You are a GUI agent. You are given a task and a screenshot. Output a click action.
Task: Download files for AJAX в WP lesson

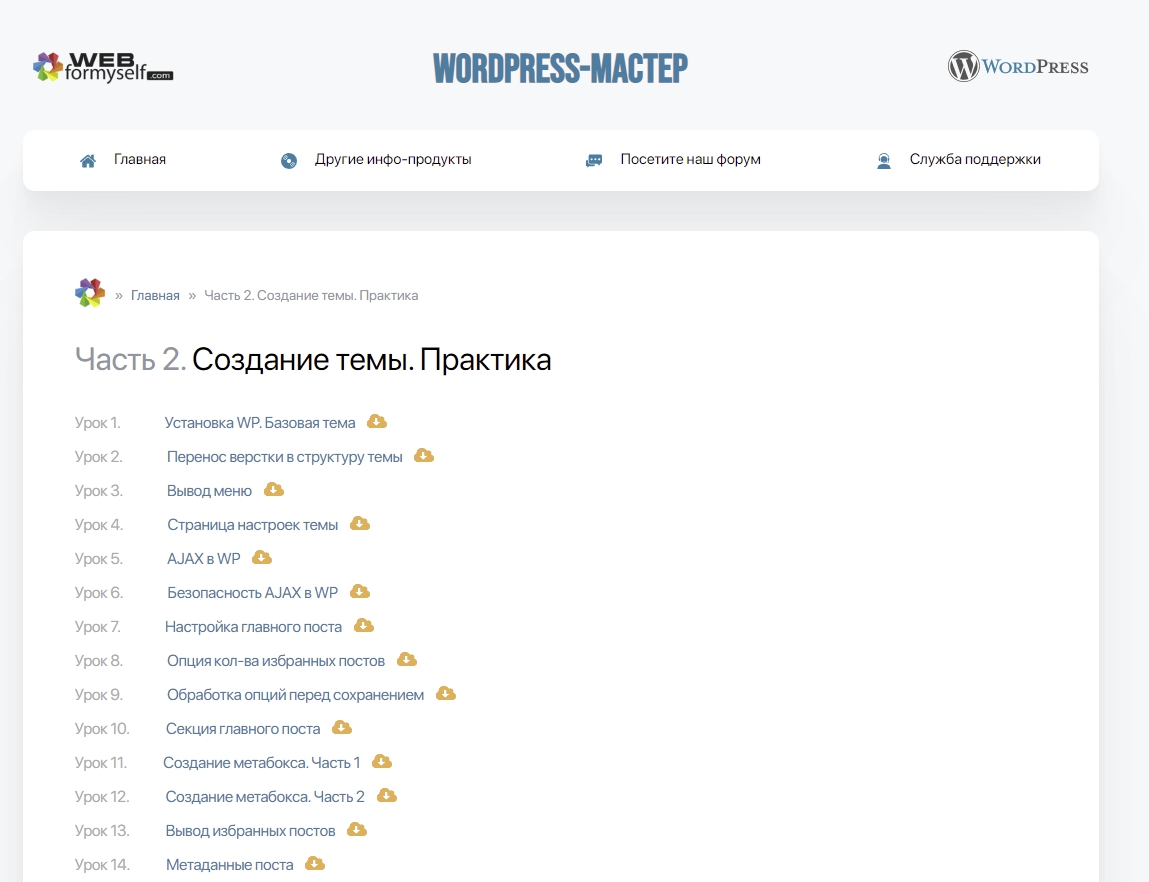(262, 557)
